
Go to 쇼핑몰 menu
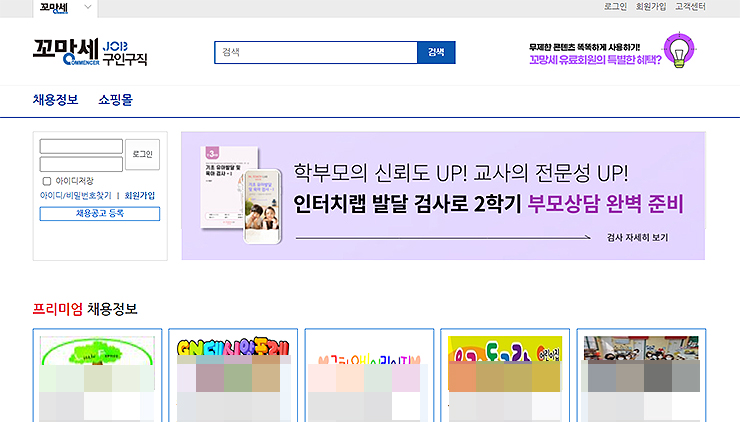(x=116, y=100)
